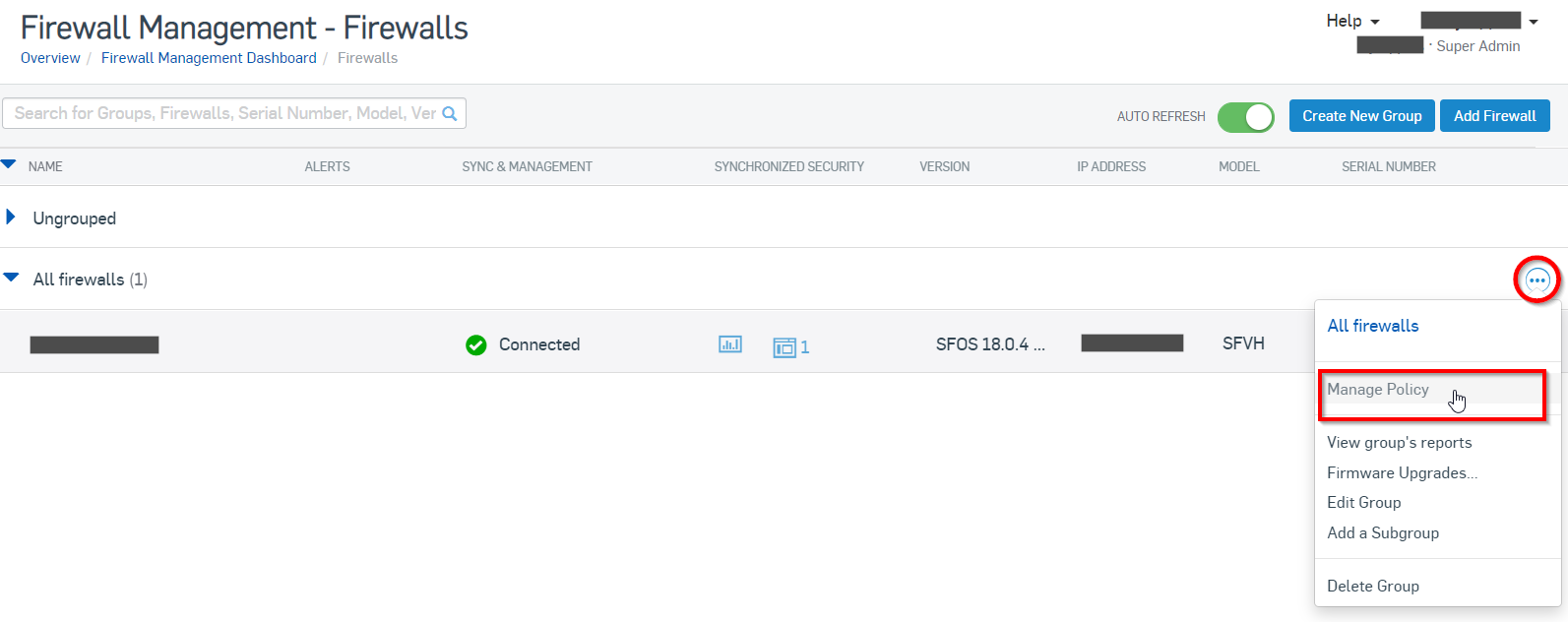
Task: Click the Ungrouped group label
Action: point(74,218)
